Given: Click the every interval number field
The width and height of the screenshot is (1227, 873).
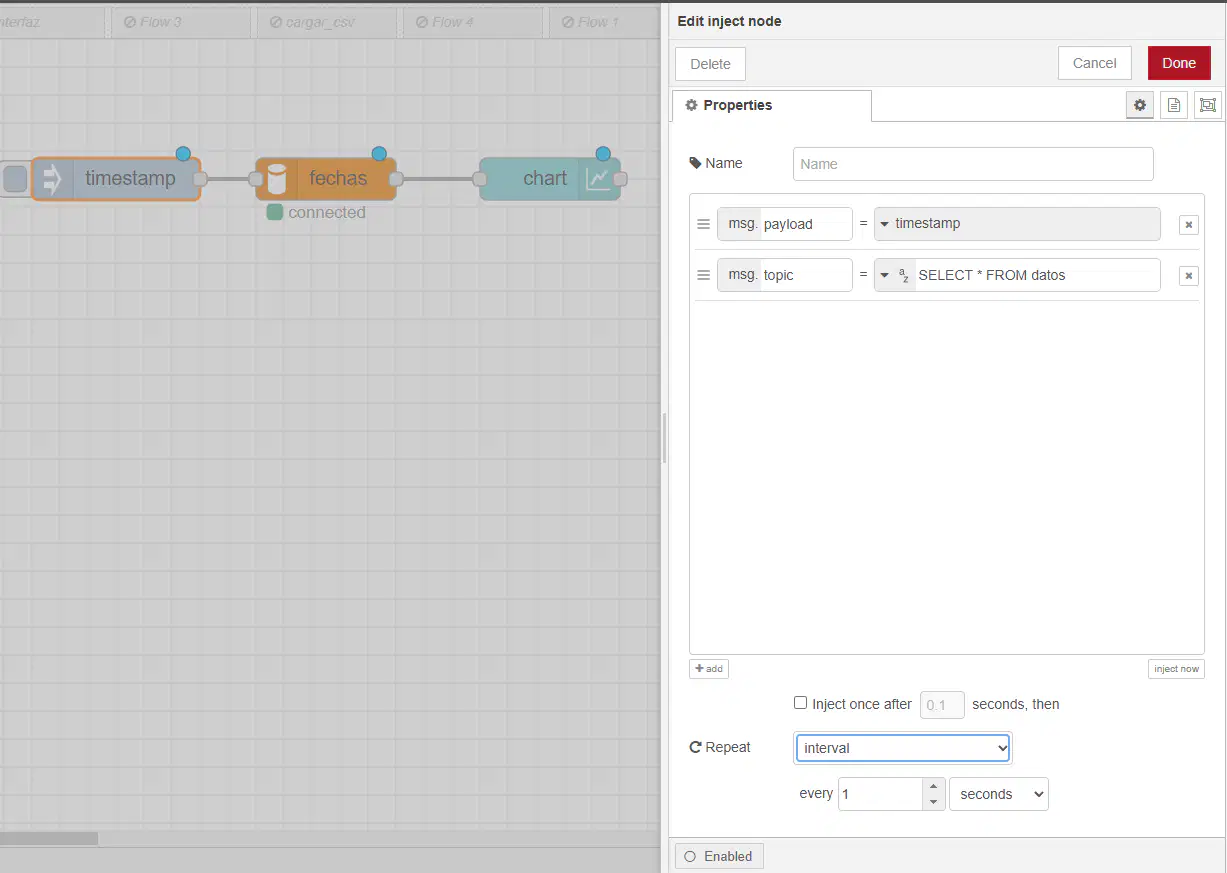Looking at the screenshot, I should pos(880,794).
